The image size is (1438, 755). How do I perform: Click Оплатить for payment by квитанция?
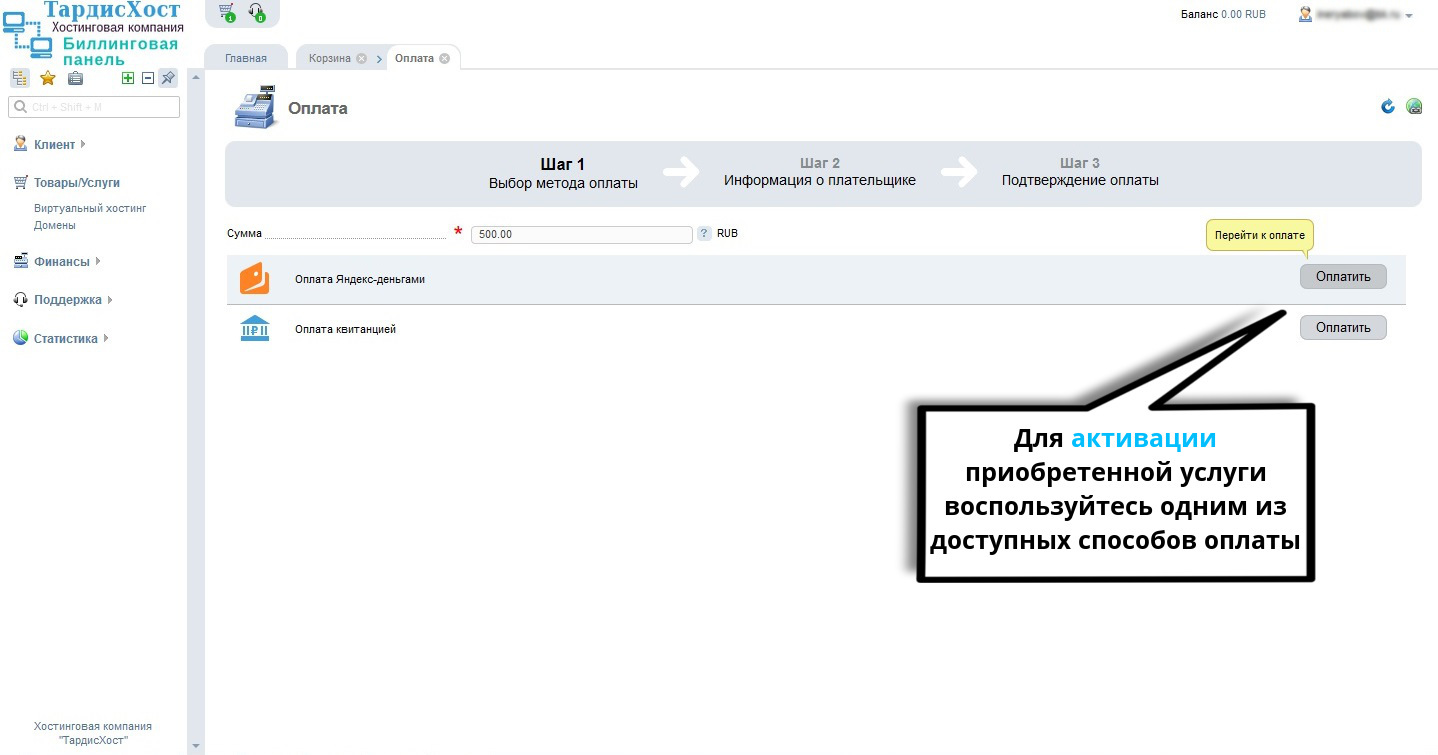[1343, 327]
